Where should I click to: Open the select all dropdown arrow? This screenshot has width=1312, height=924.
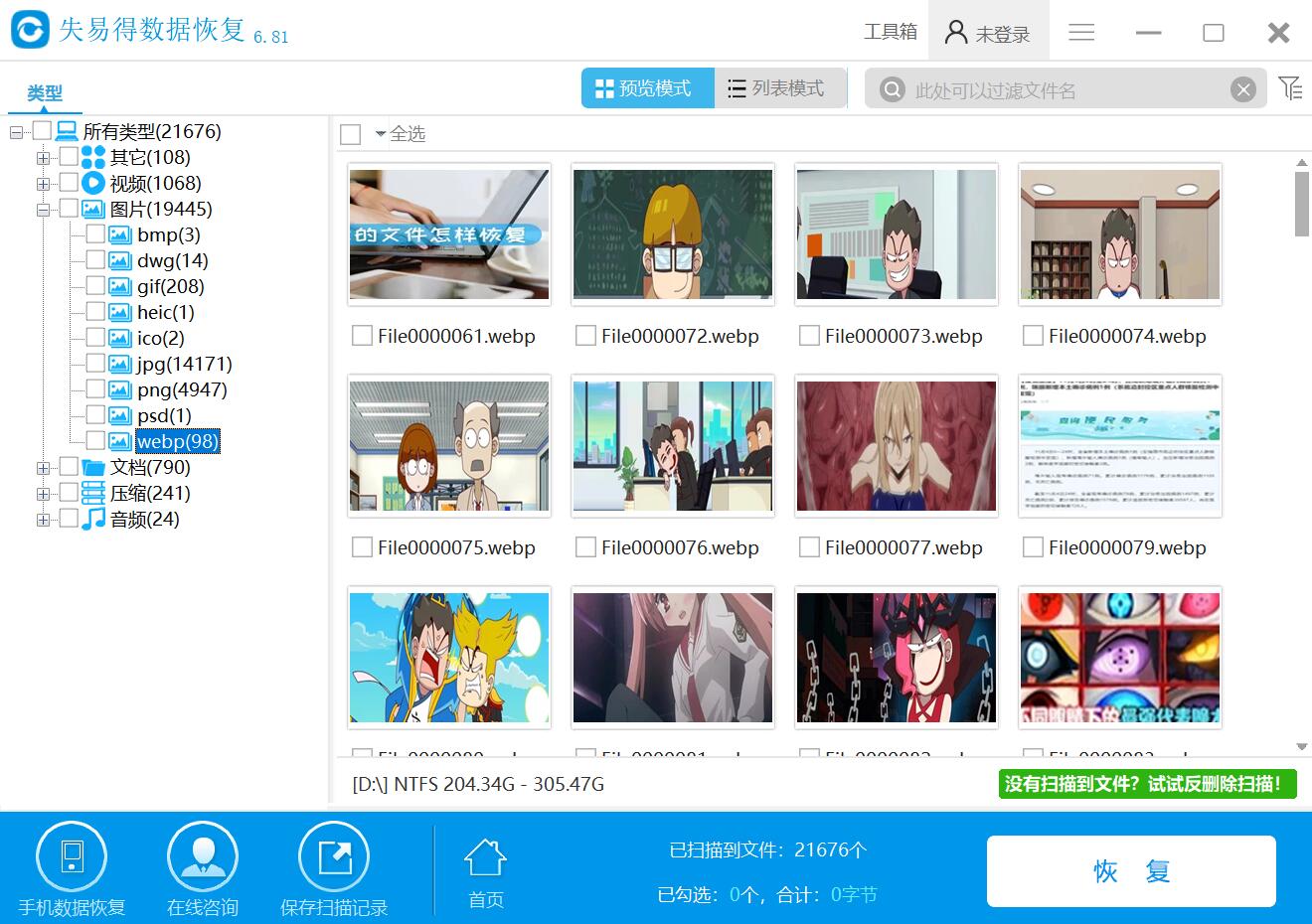pyautogui.click(x=380, y=134)
